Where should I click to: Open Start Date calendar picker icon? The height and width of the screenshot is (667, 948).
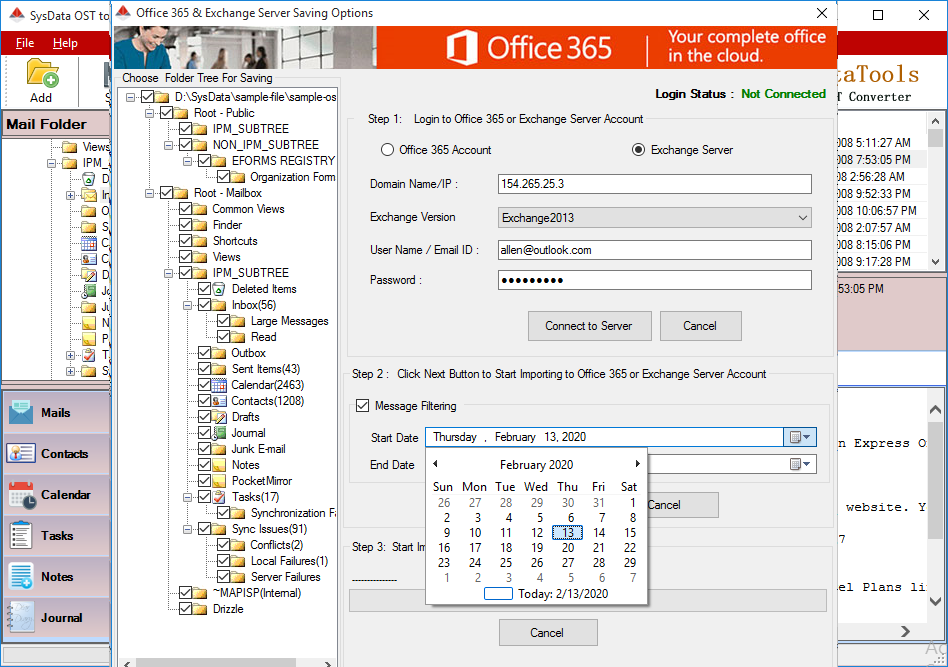[x=800, y=437]
